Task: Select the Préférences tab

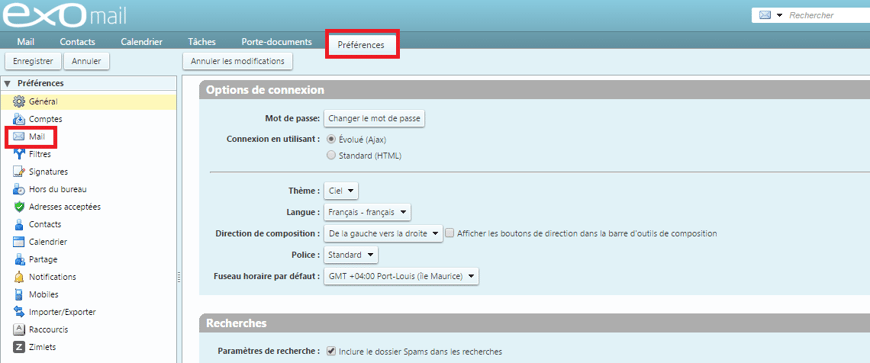Action: (361, 45)
